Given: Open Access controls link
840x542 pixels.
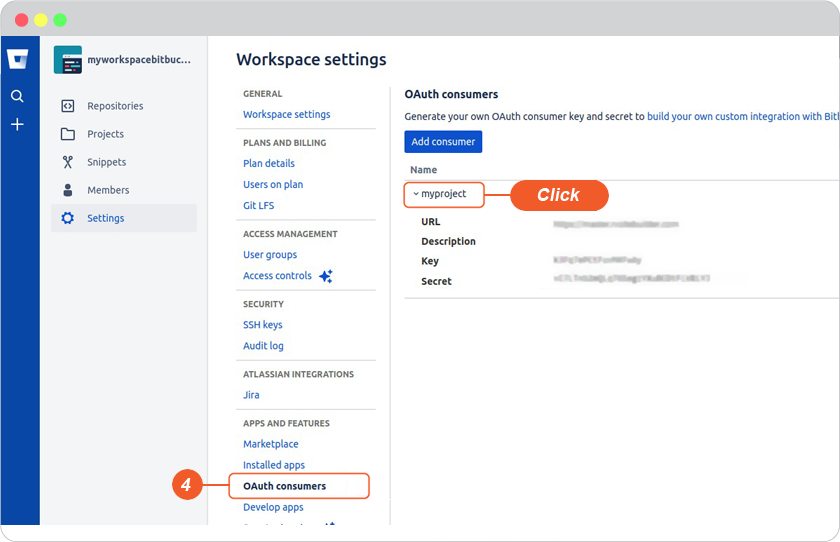Looking at the screenshot, I should pos(278,275).
